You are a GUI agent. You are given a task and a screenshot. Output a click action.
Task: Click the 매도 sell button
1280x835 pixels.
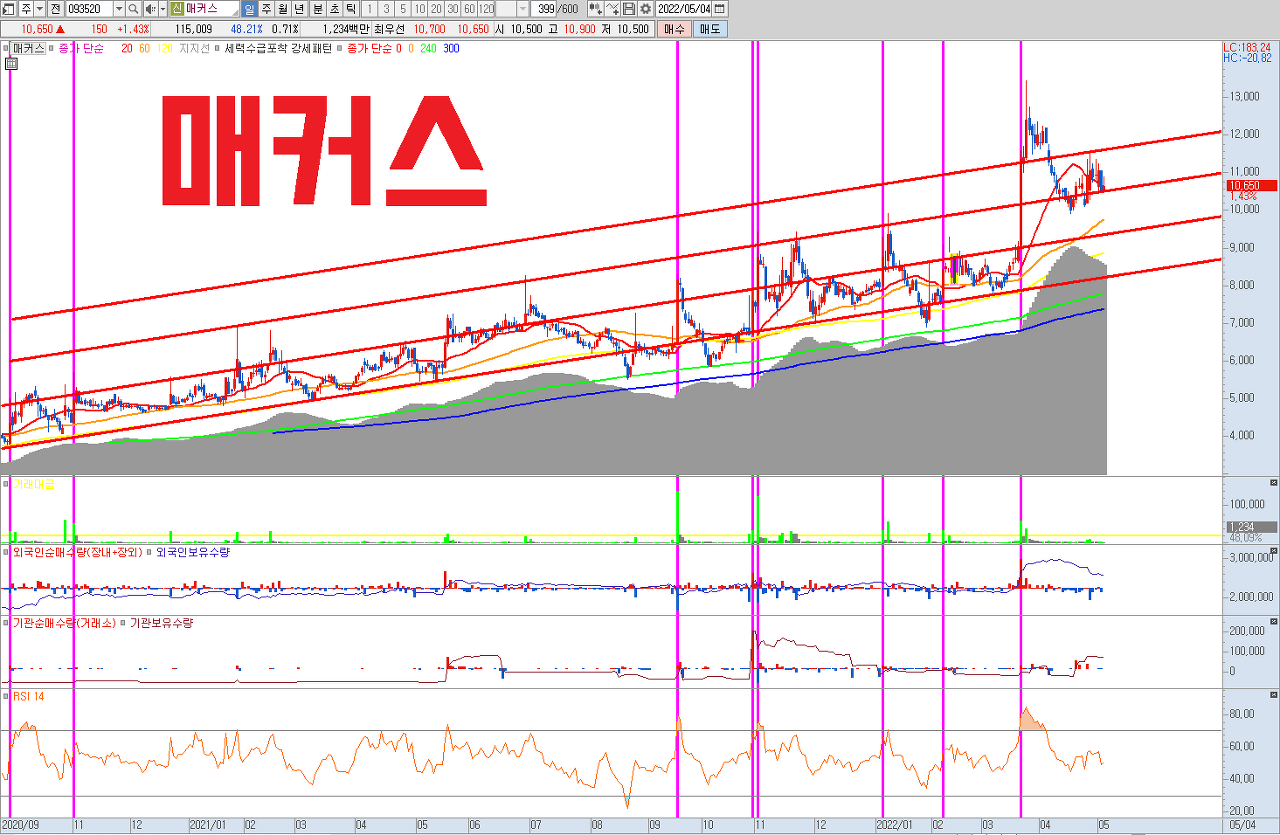tap(710, 29)
